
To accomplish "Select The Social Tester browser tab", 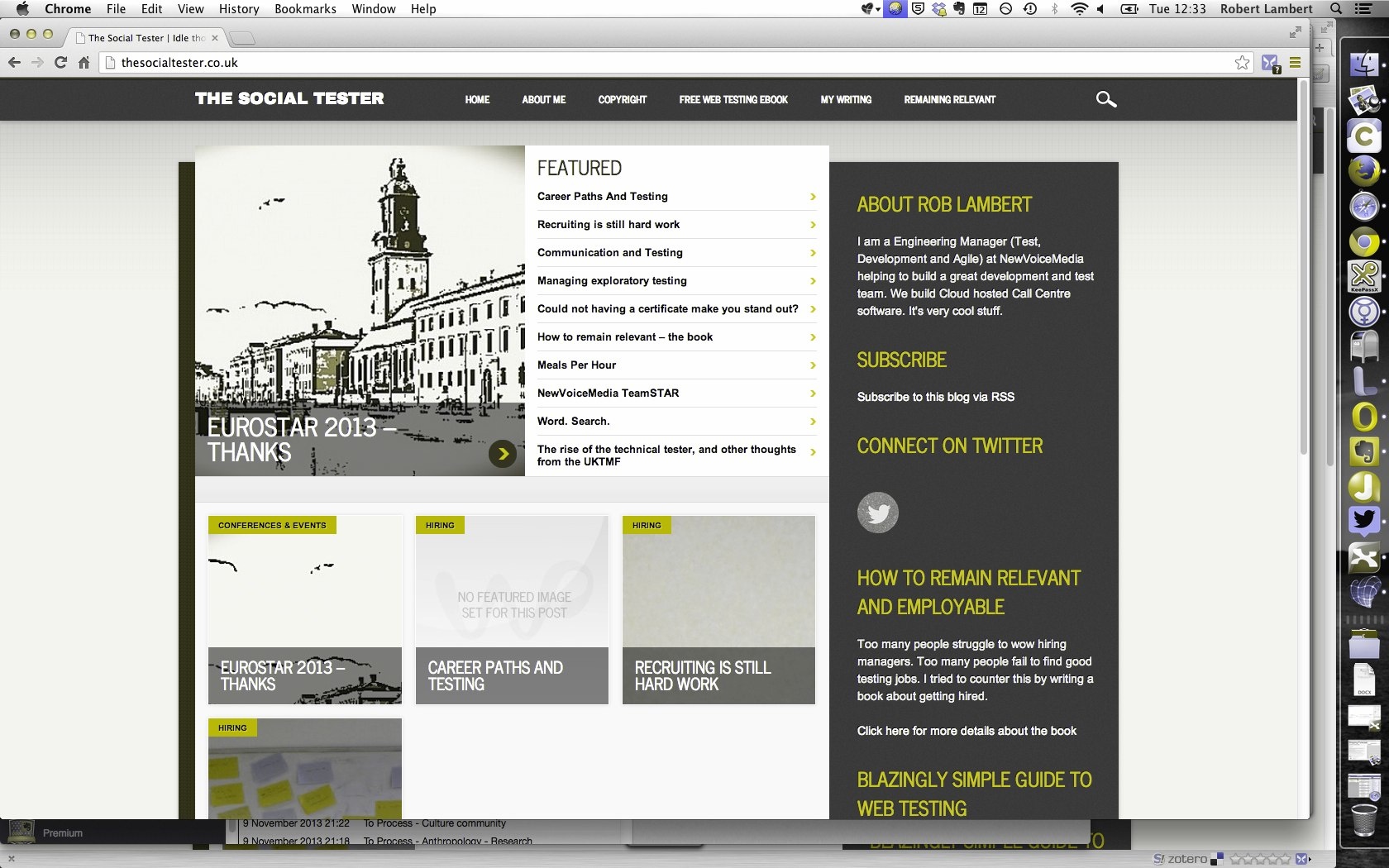I will click(x=146, y=38).
